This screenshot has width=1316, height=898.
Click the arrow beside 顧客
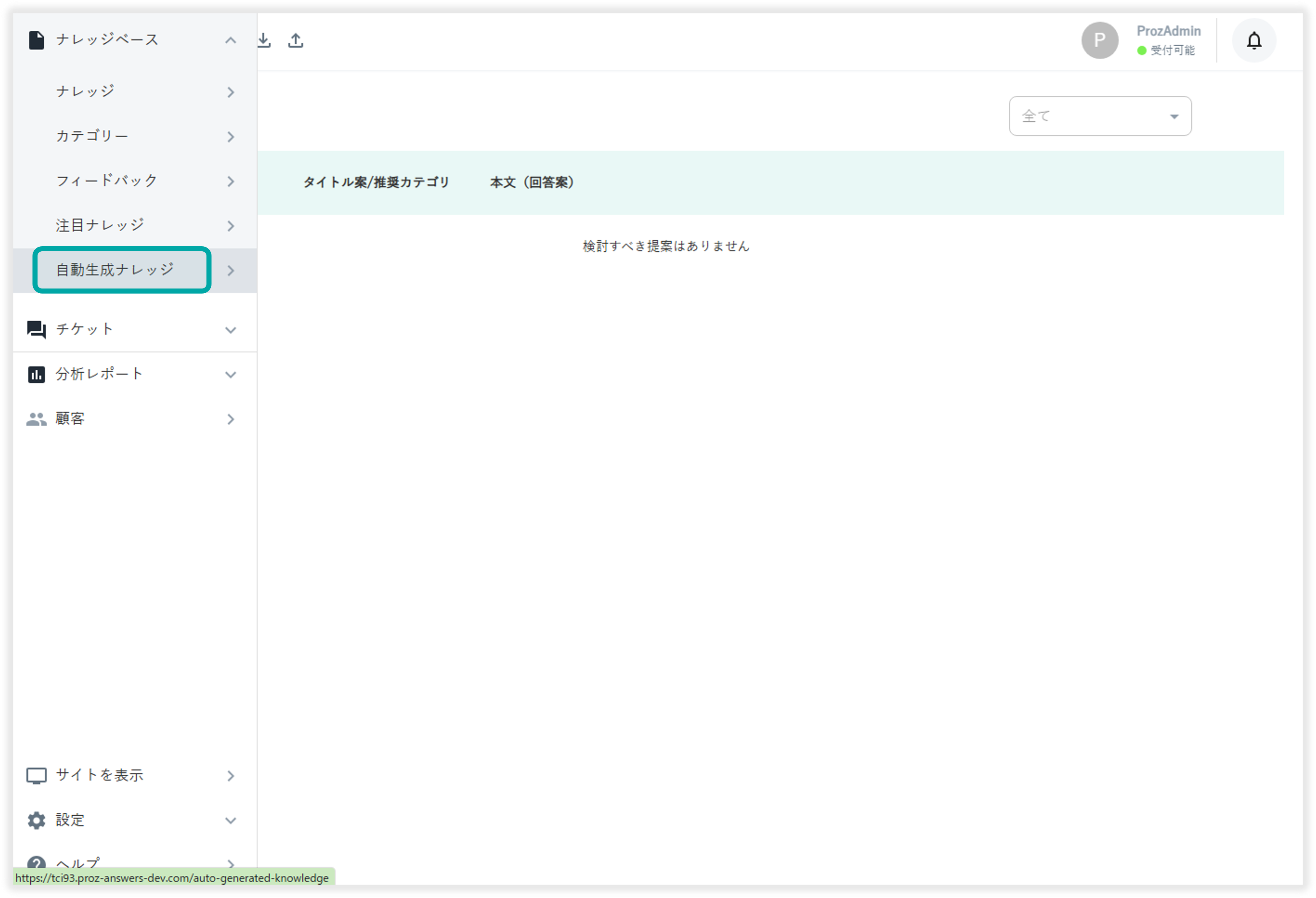tap(231, 419)
